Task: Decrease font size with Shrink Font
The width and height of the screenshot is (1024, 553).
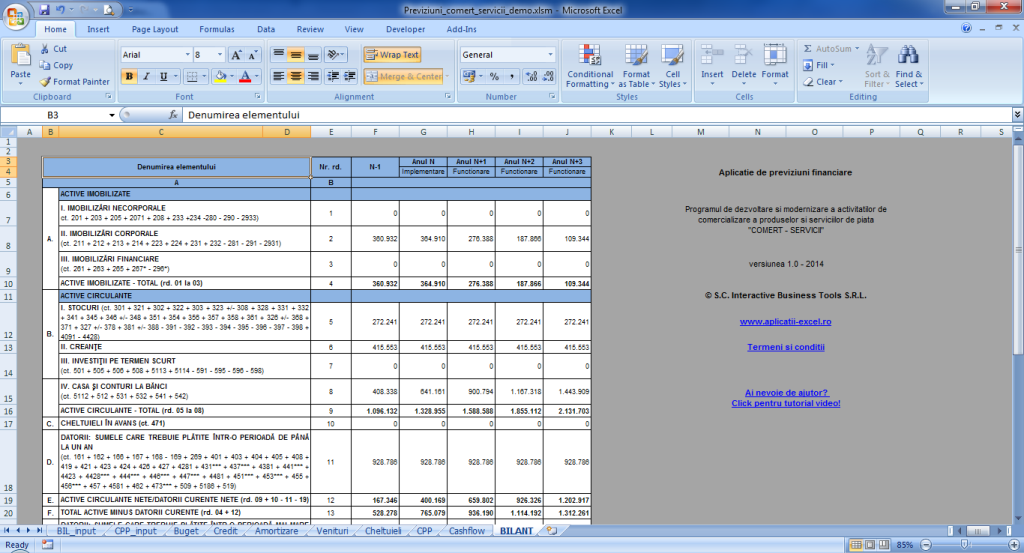Action: click(252, 55)
